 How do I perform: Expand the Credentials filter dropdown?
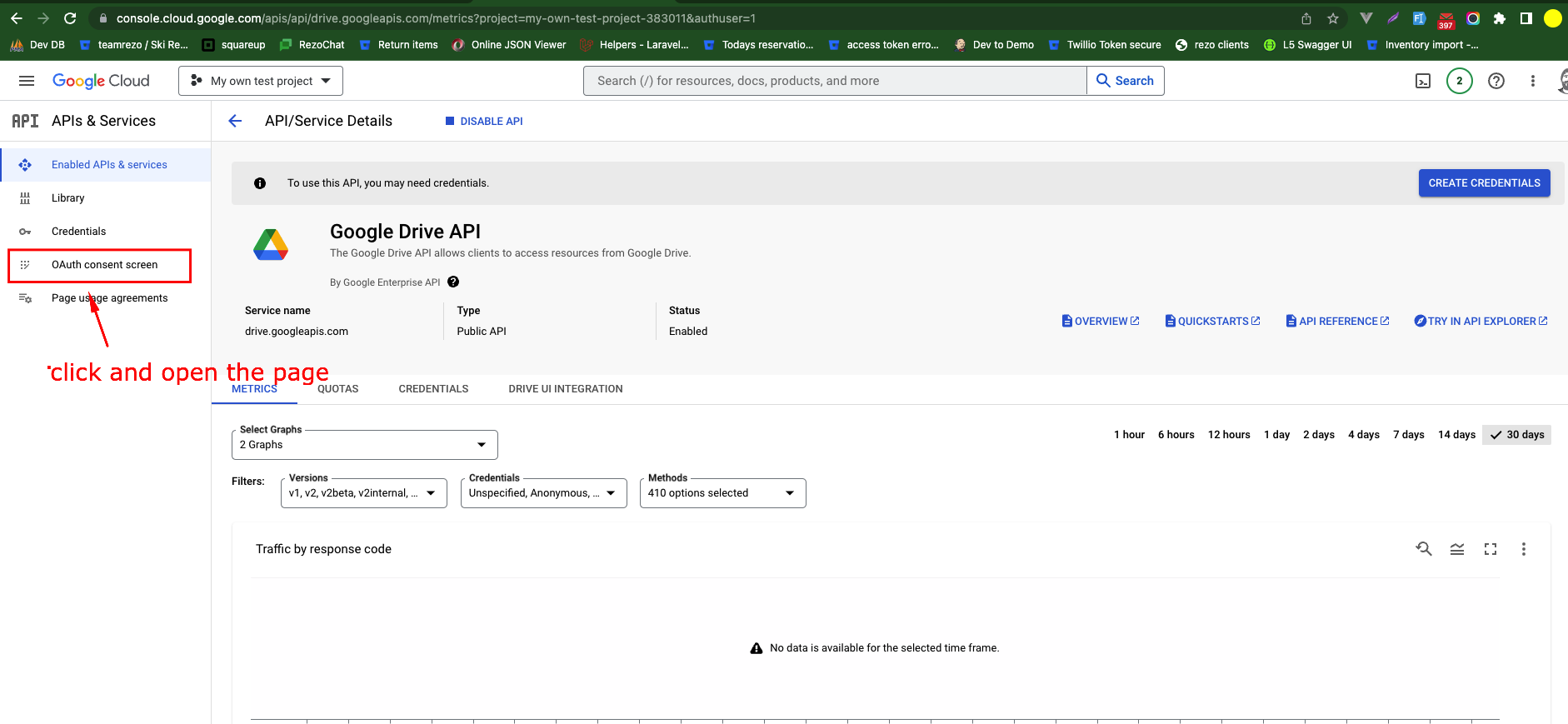click(x=544, y=493)
